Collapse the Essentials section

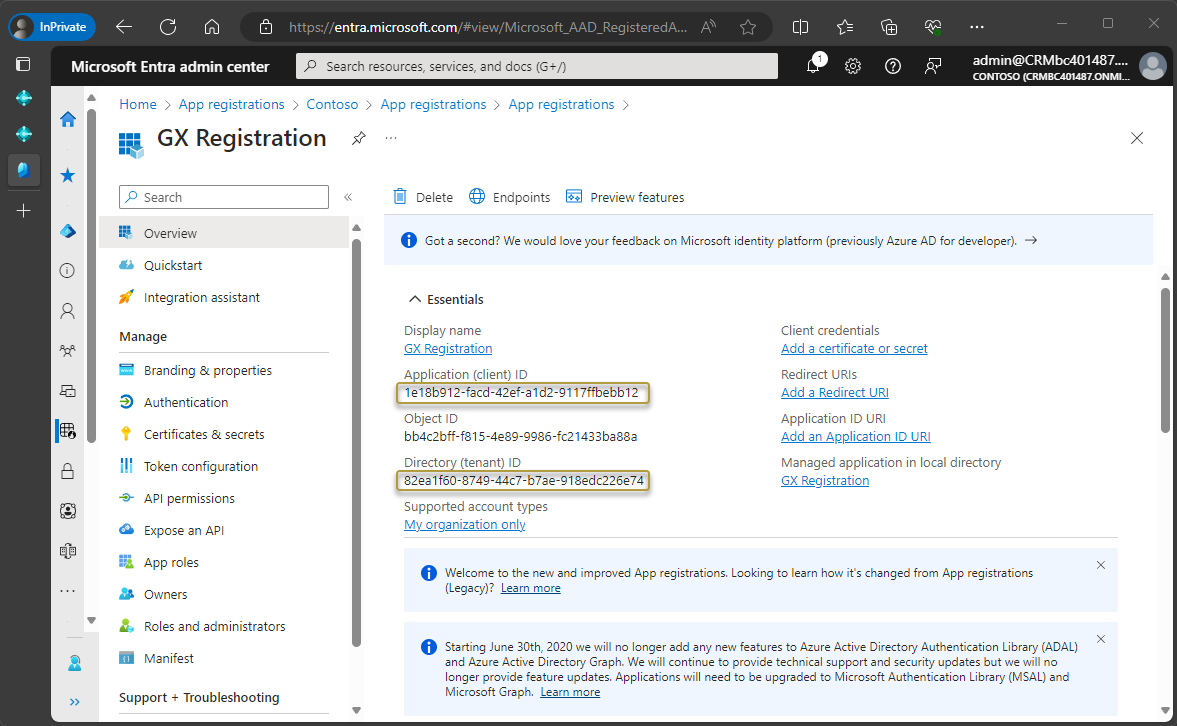tap(414, 299)
